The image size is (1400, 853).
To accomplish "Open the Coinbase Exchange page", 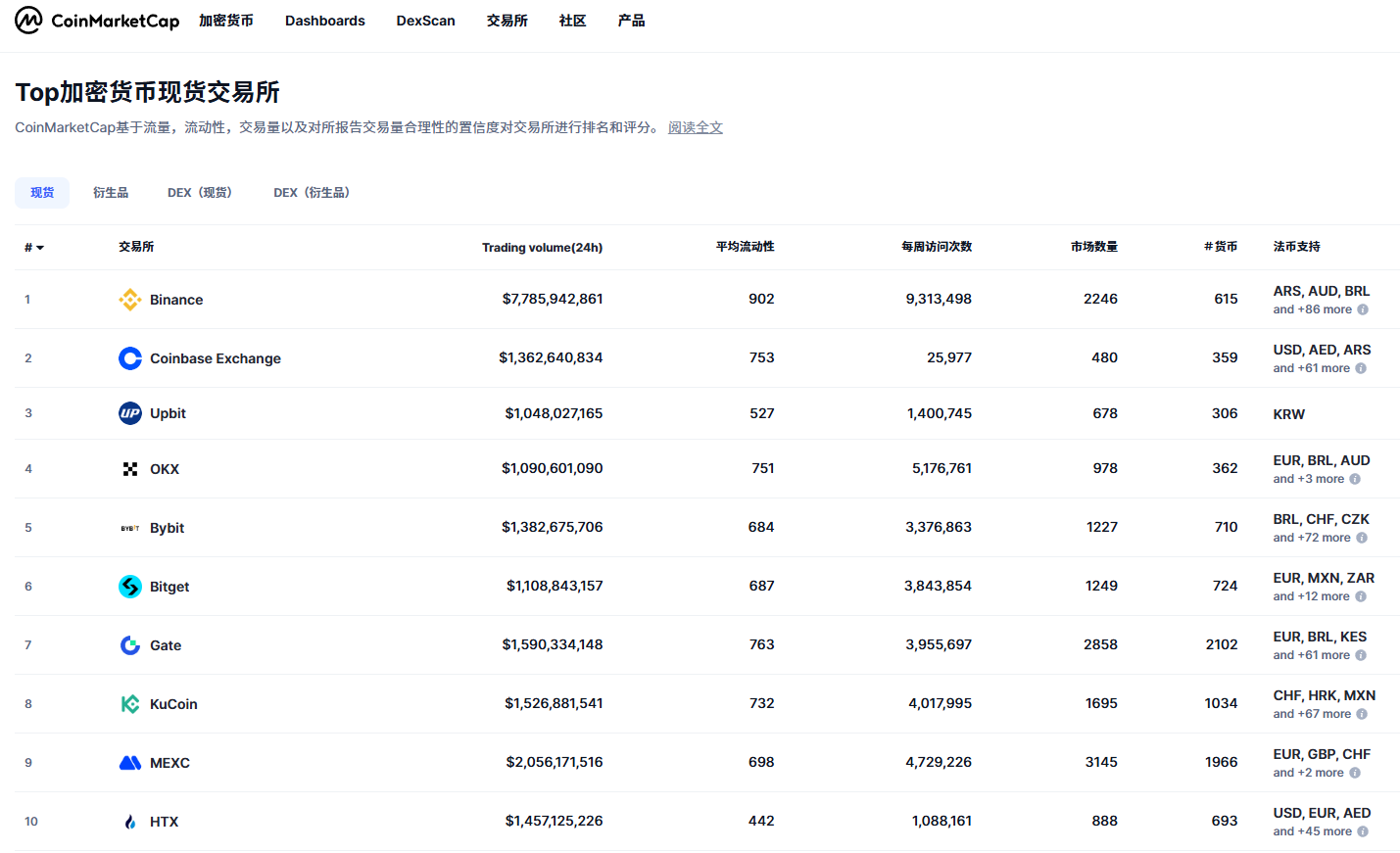I will 216,358.
